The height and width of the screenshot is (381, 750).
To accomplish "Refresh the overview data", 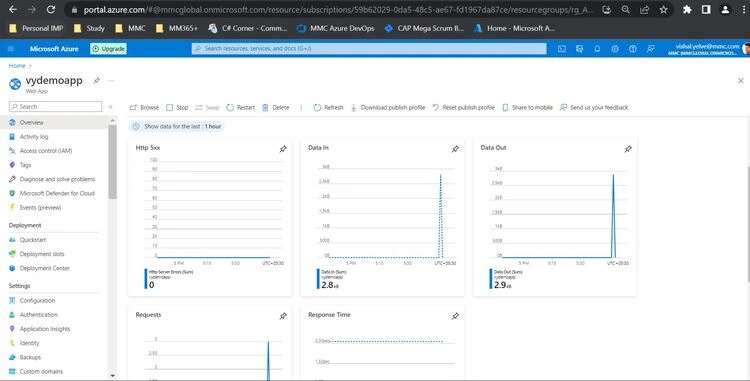I will tap(329, 108).
